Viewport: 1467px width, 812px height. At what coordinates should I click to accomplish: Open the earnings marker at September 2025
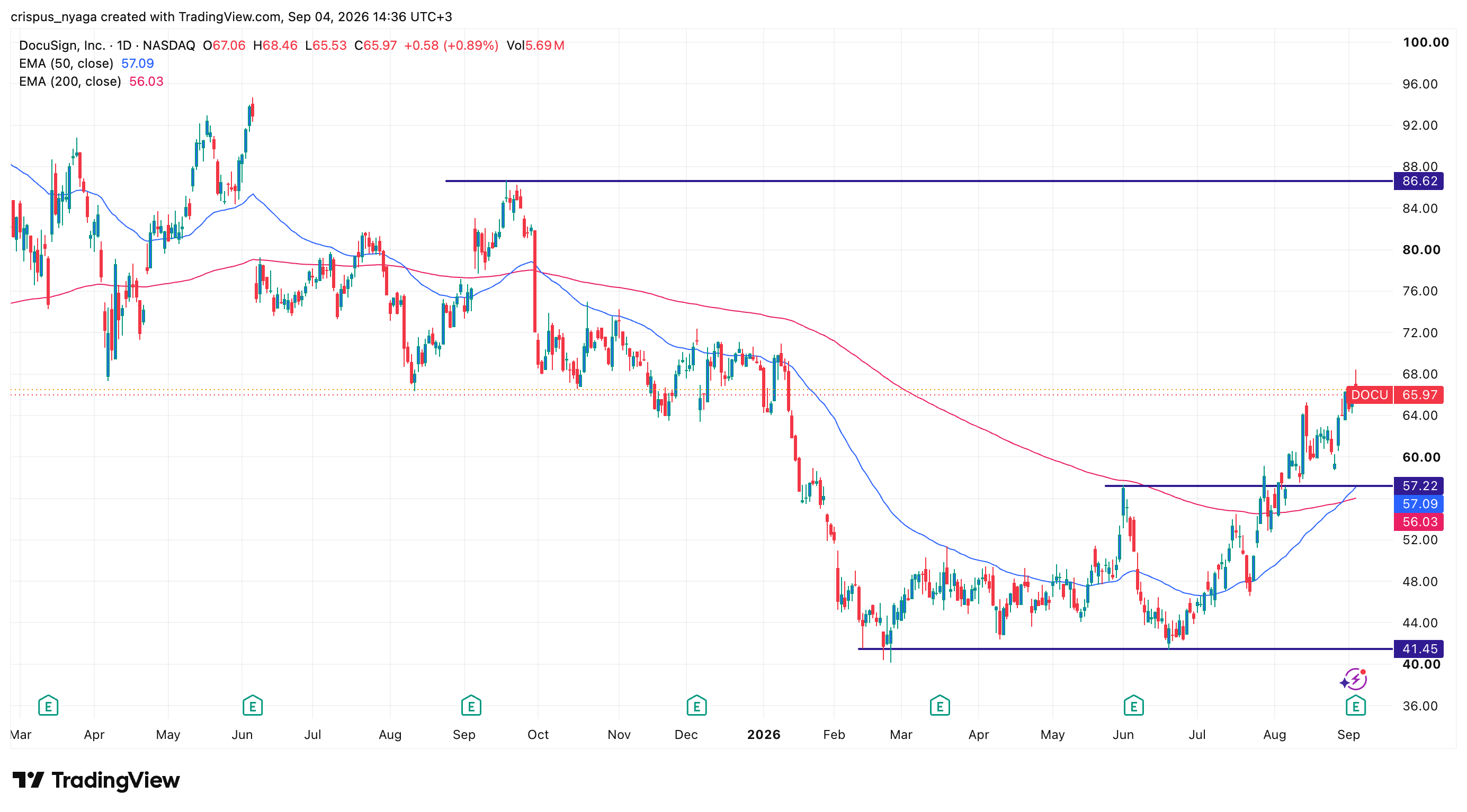click(x=471, y=706)
